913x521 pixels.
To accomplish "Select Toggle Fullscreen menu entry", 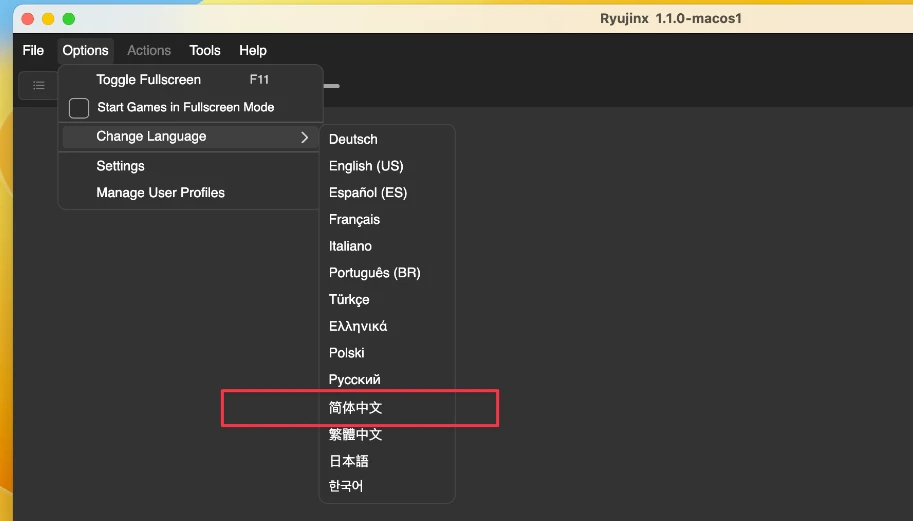I will tap(190, 80).
